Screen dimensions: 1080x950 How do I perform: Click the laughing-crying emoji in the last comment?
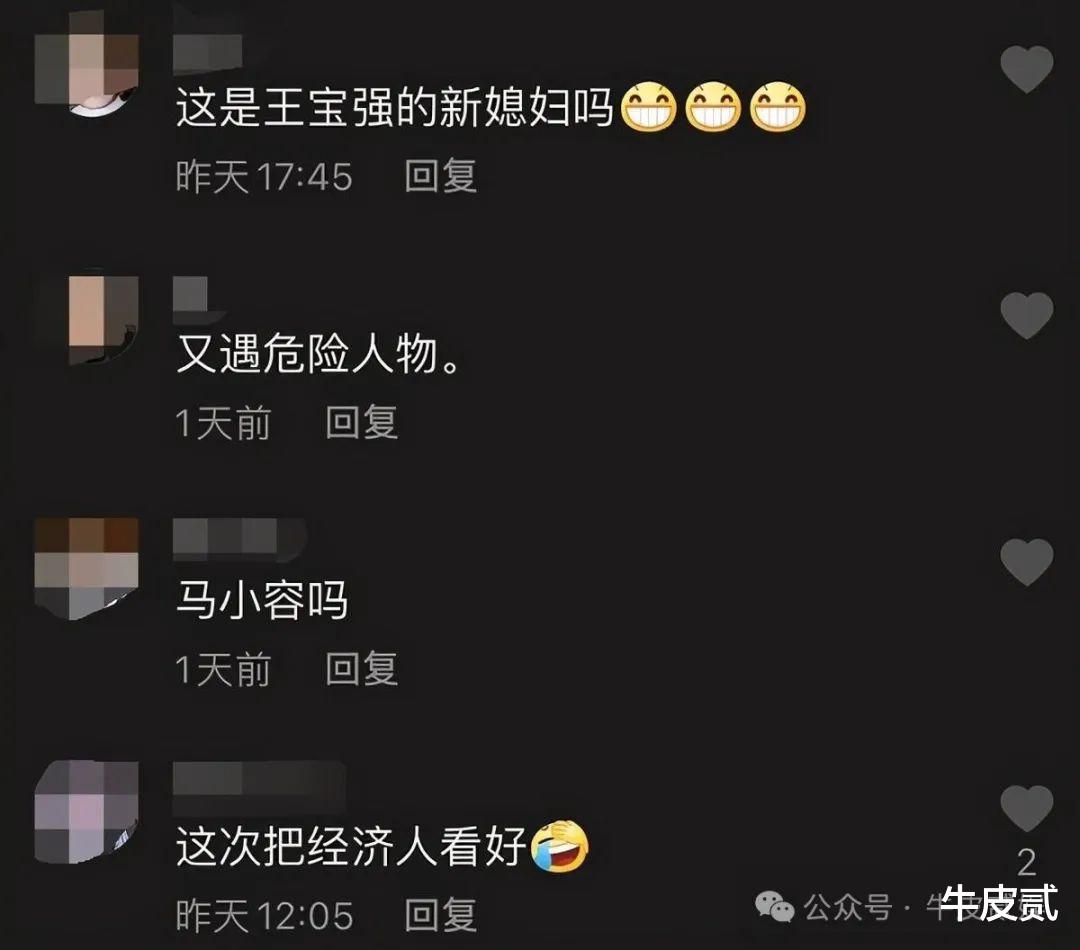coord(561,845)
